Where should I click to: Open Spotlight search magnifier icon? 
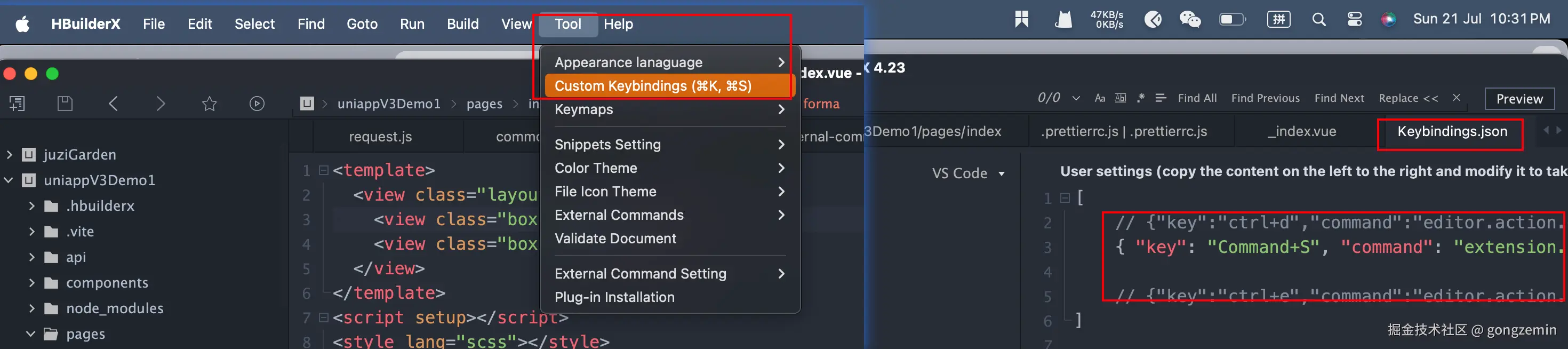[x=1318, y=20]
